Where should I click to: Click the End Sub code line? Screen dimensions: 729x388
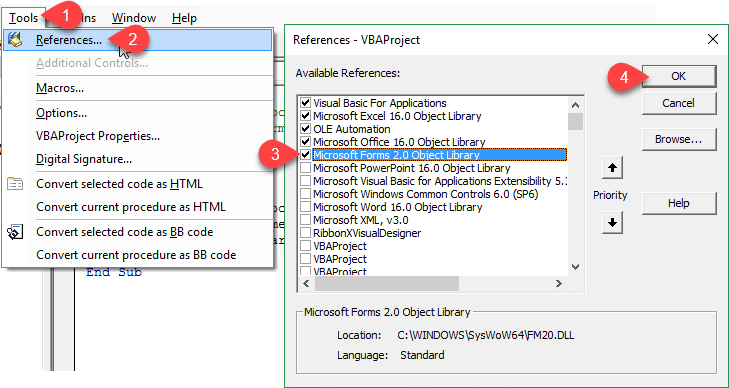pos(113,272)
